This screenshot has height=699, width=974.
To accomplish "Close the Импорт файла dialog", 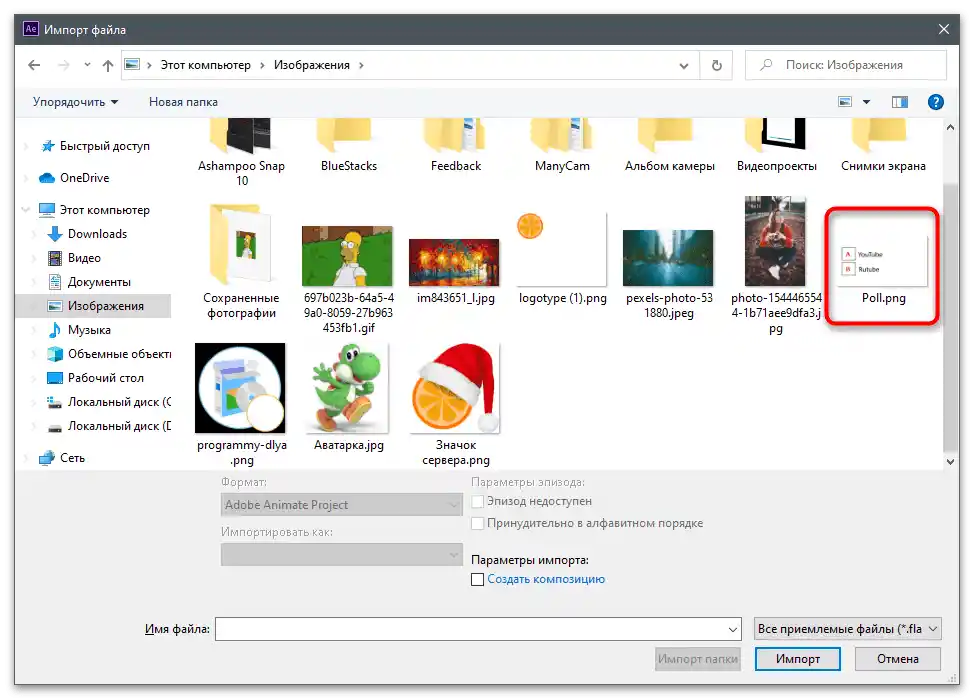I will pyautogui.click(x=944, y=29).
